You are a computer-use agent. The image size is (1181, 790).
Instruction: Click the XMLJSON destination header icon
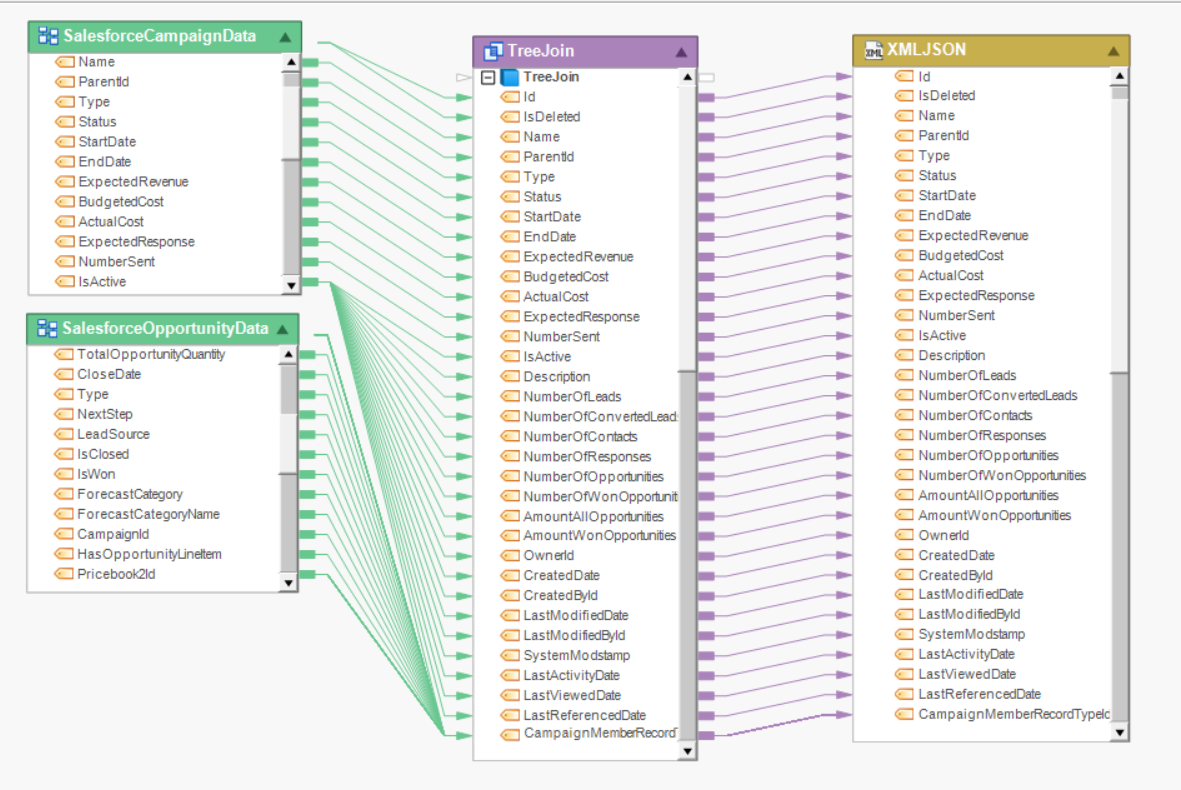click(873, 50)
